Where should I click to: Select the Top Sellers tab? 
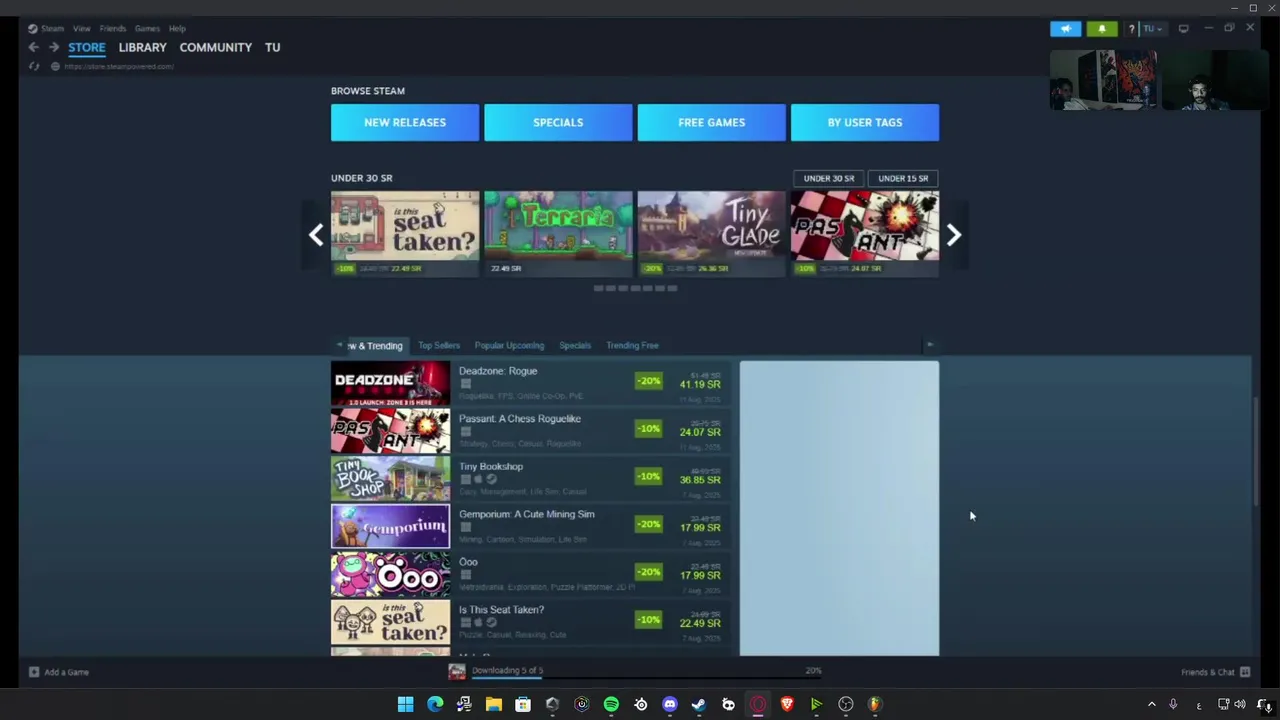point(439,346)
